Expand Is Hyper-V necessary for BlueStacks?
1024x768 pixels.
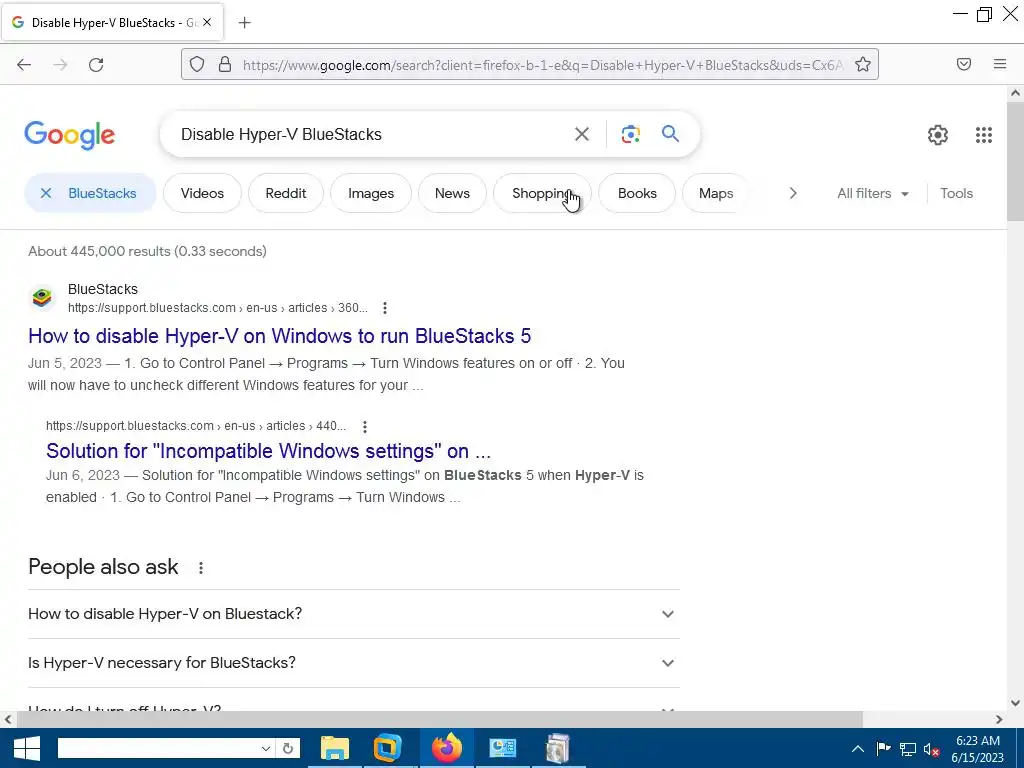[x=353, y=663]
